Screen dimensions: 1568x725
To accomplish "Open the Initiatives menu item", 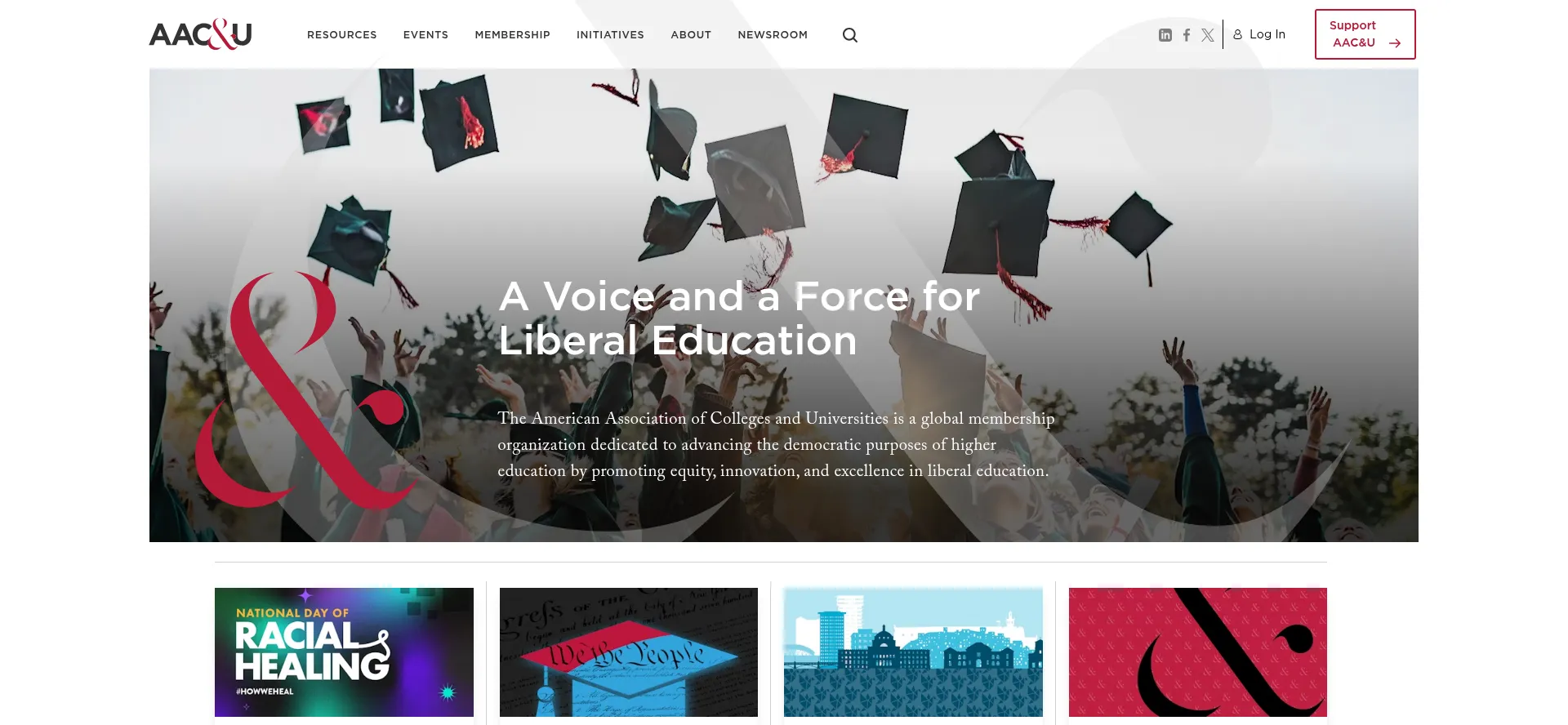I will coord(610,35).
